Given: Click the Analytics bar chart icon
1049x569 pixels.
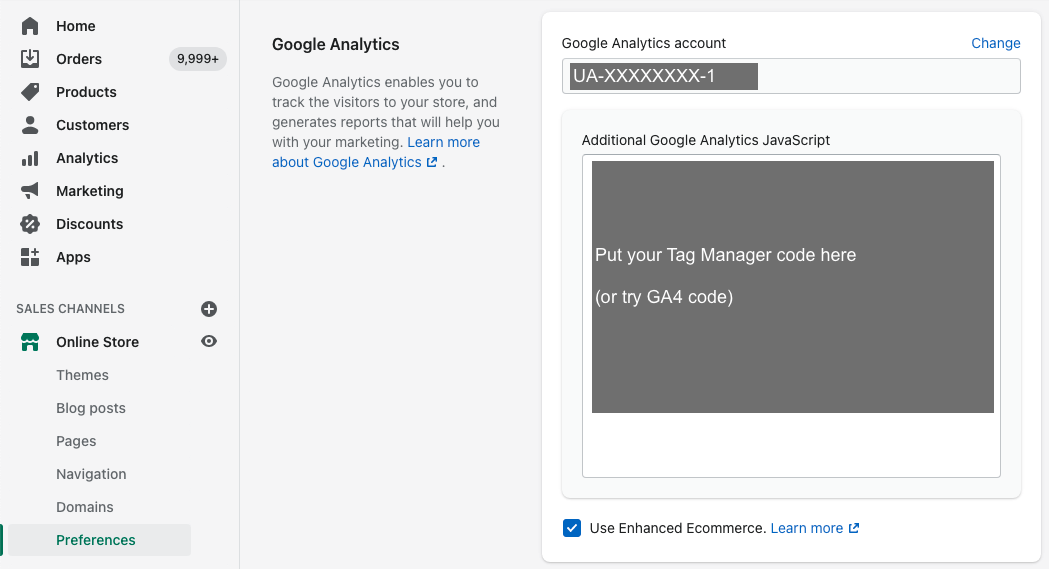Looking at the screenshot, I should point(30,158).
